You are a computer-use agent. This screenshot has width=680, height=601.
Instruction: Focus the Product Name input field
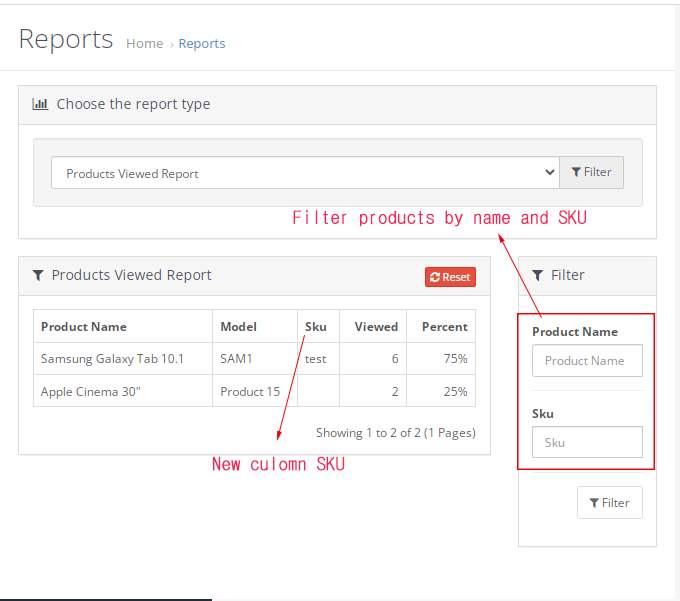point(587,361)
